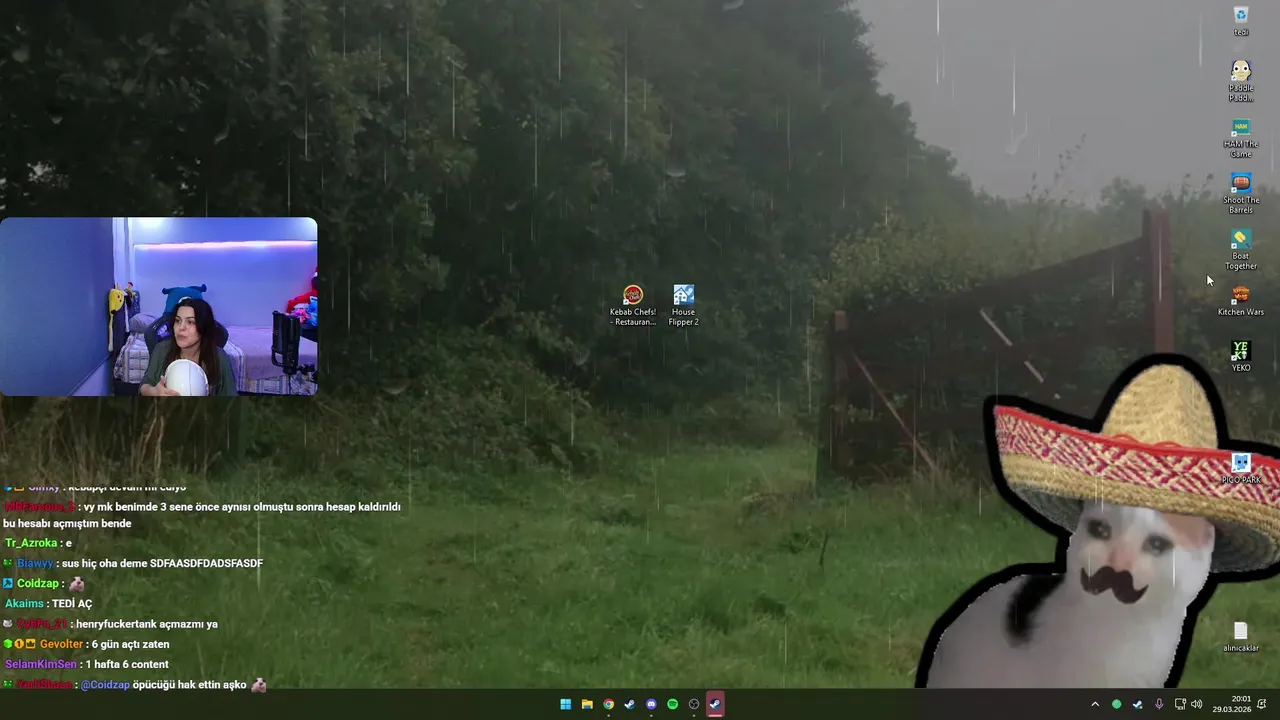The height and width of the screenshot is (720, 1280).
Task: Open File Explorer from the taskbar
Action: (587, 704)
